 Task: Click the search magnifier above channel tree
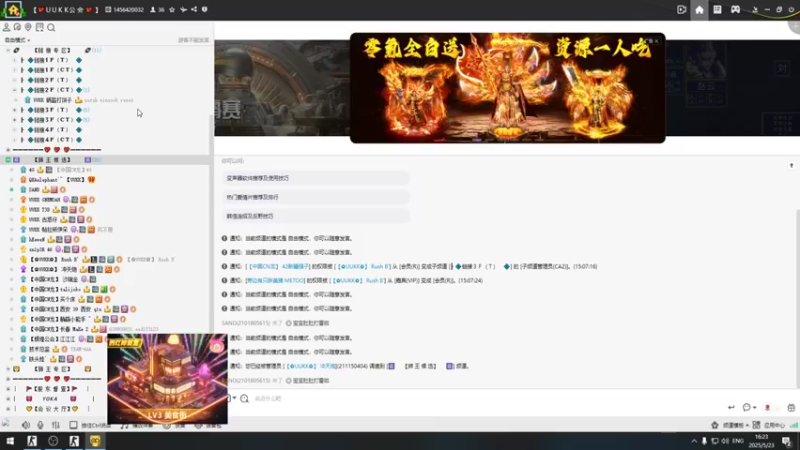pyautogui.click(x=51, y=28)
